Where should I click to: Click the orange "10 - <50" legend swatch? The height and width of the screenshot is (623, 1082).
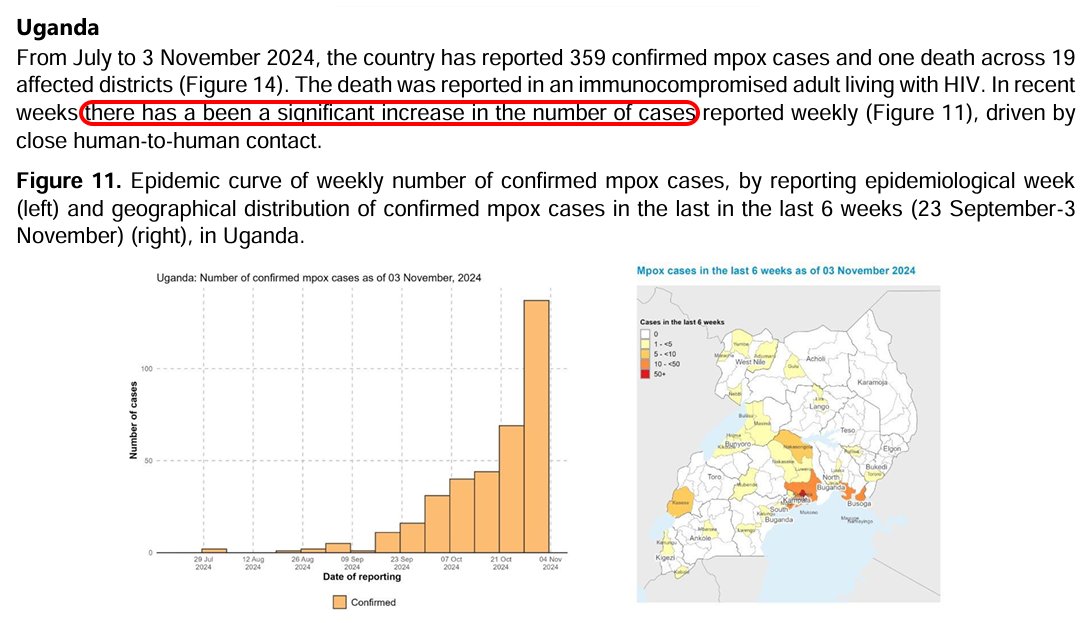tap(645, 364)
